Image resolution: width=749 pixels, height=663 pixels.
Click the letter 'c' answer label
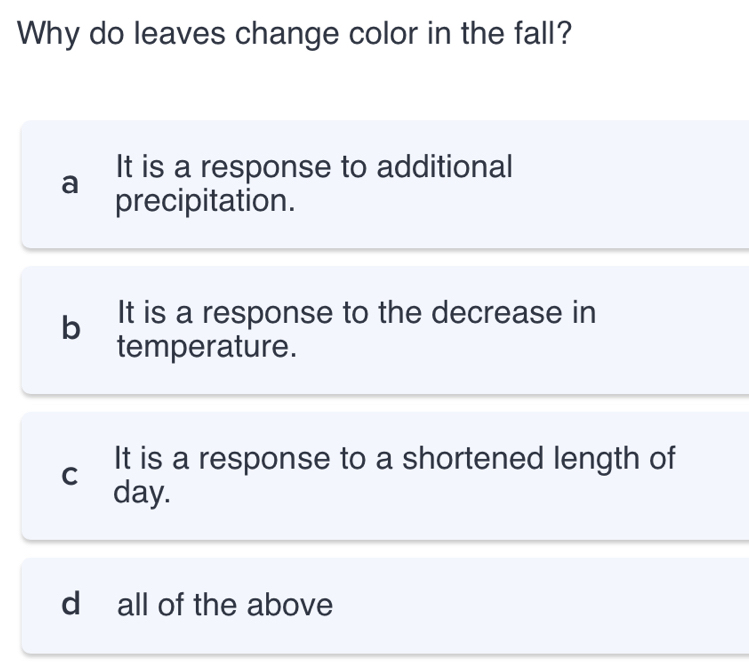point(69,476)
